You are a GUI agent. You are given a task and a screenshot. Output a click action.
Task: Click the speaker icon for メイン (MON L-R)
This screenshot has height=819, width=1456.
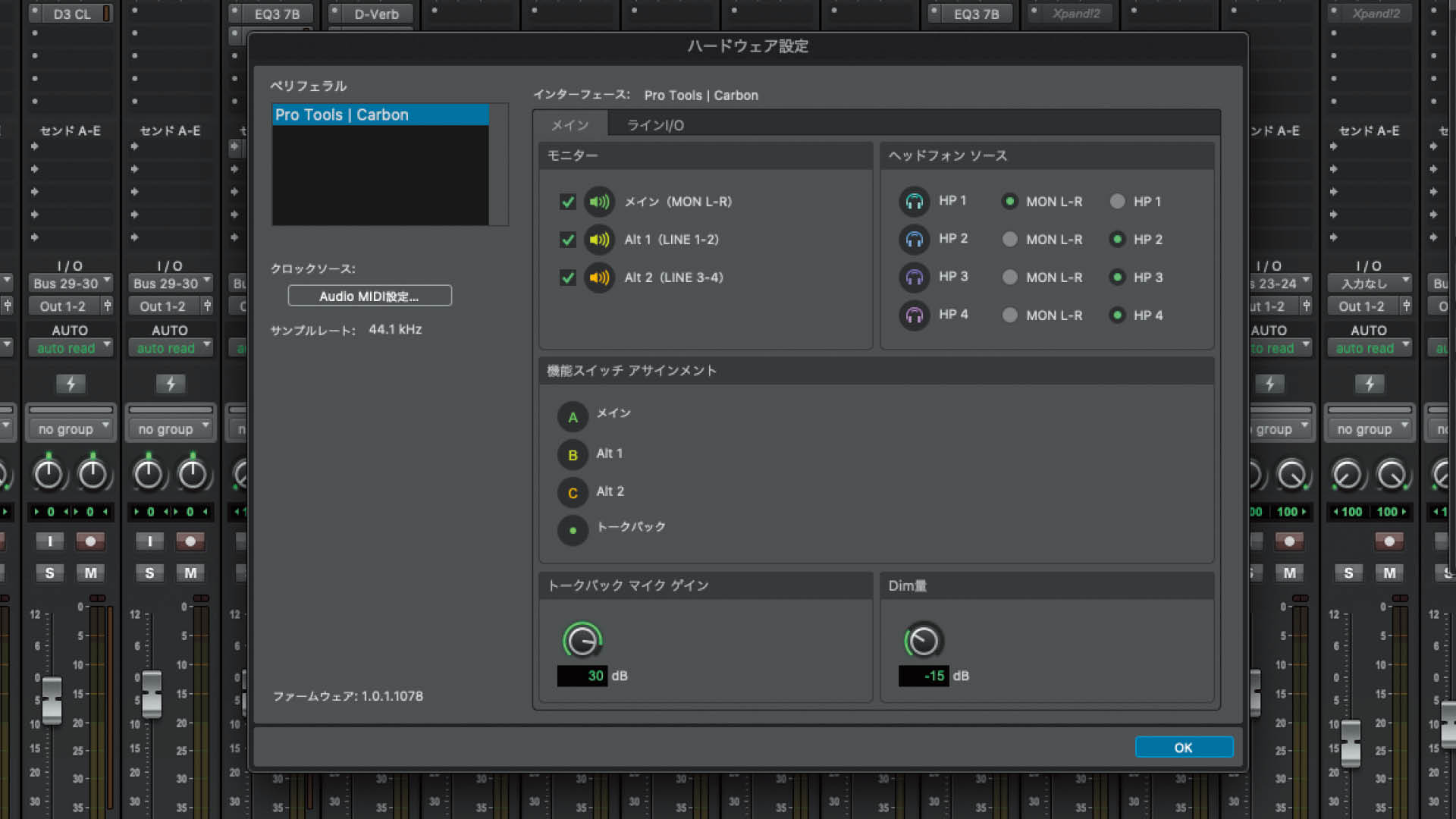(x=599, y=202)
